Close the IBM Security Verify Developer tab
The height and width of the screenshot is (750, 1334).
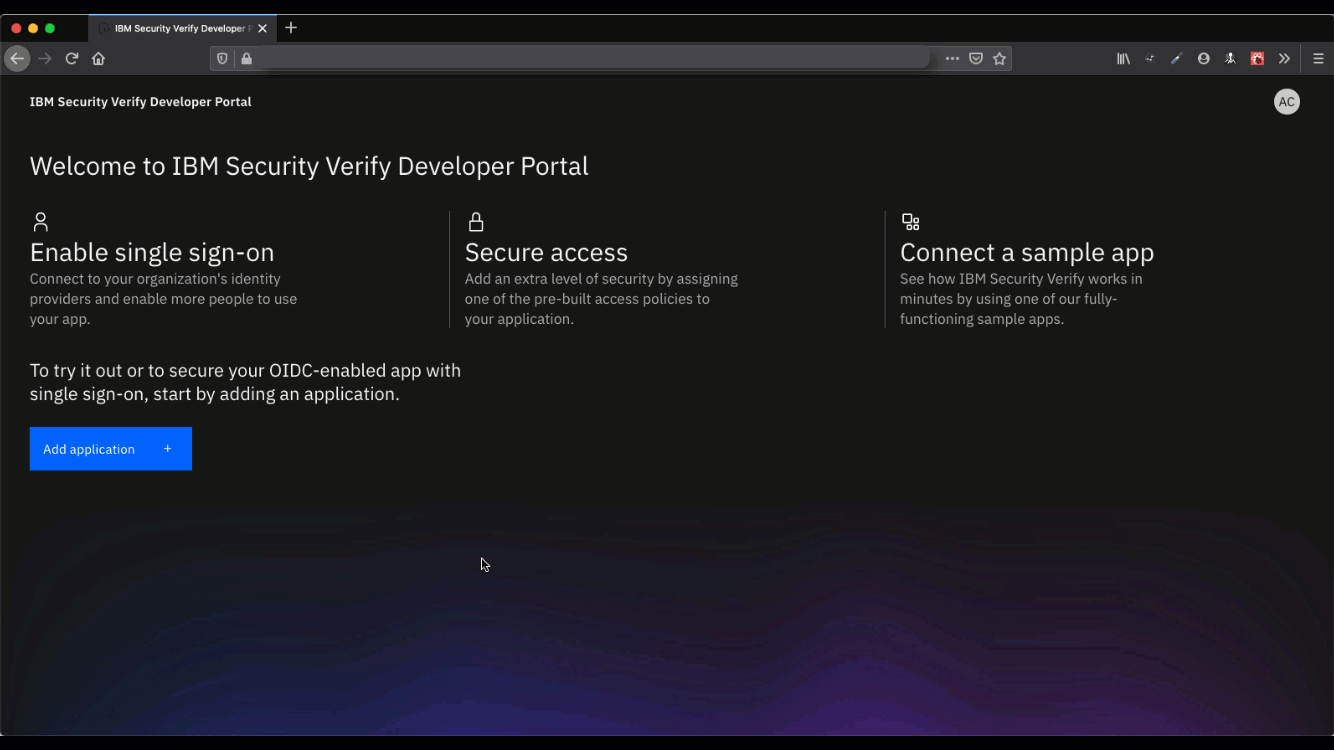(262, 29)
